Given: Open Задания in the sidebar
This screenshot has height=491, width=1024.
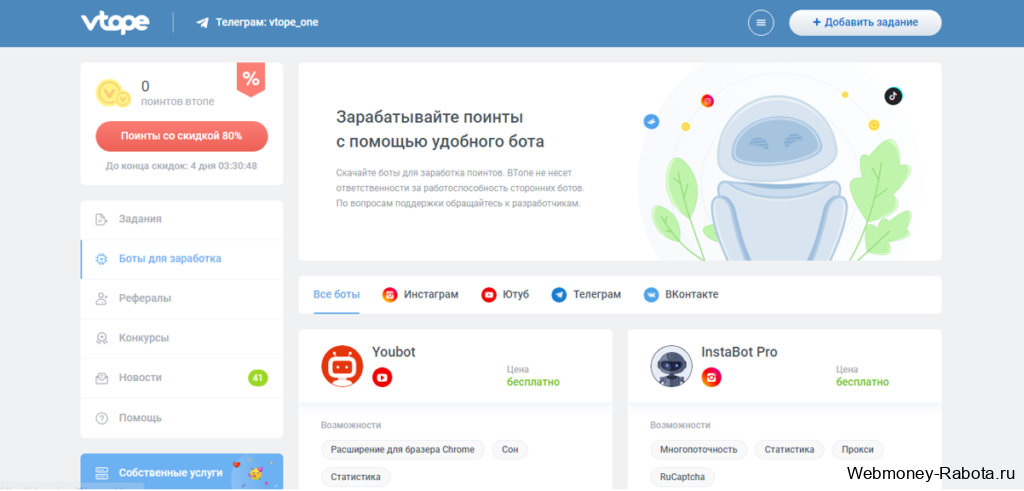Looking at the screenshot, I should [x=182, y=219].
